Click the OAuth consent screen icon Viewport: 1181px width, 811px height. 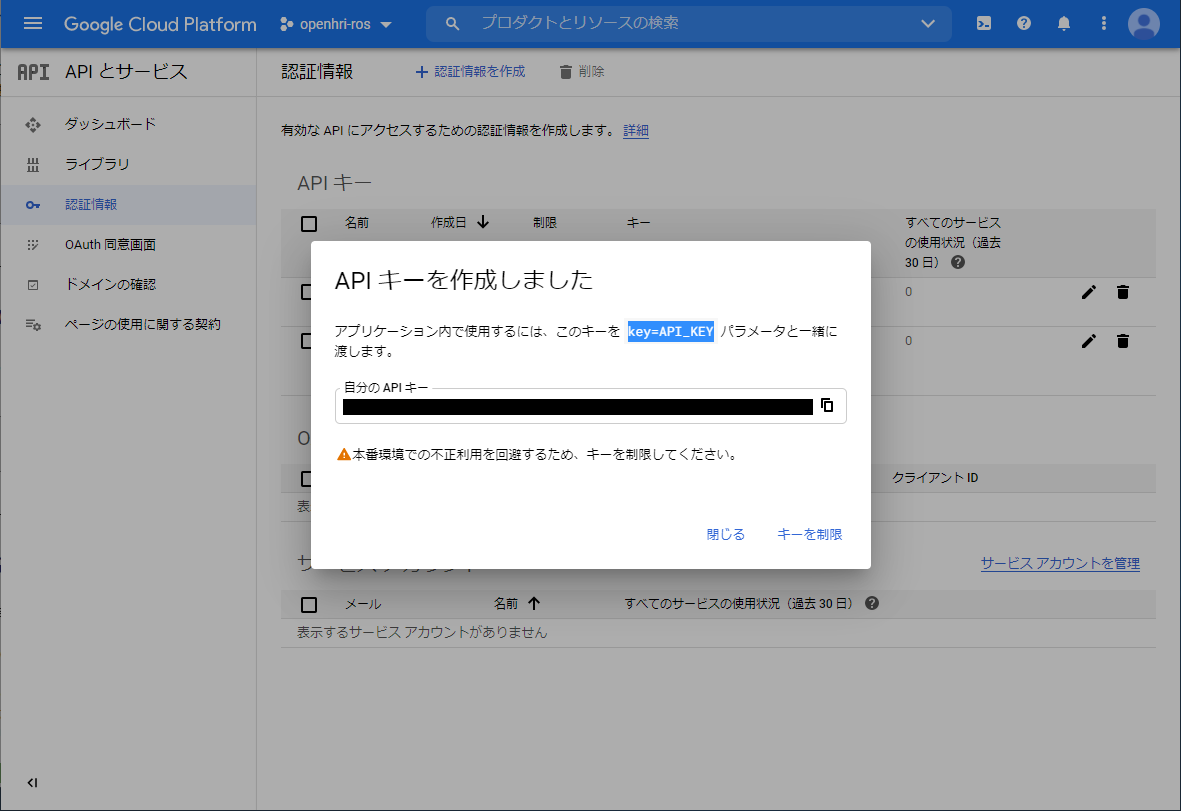33,245
